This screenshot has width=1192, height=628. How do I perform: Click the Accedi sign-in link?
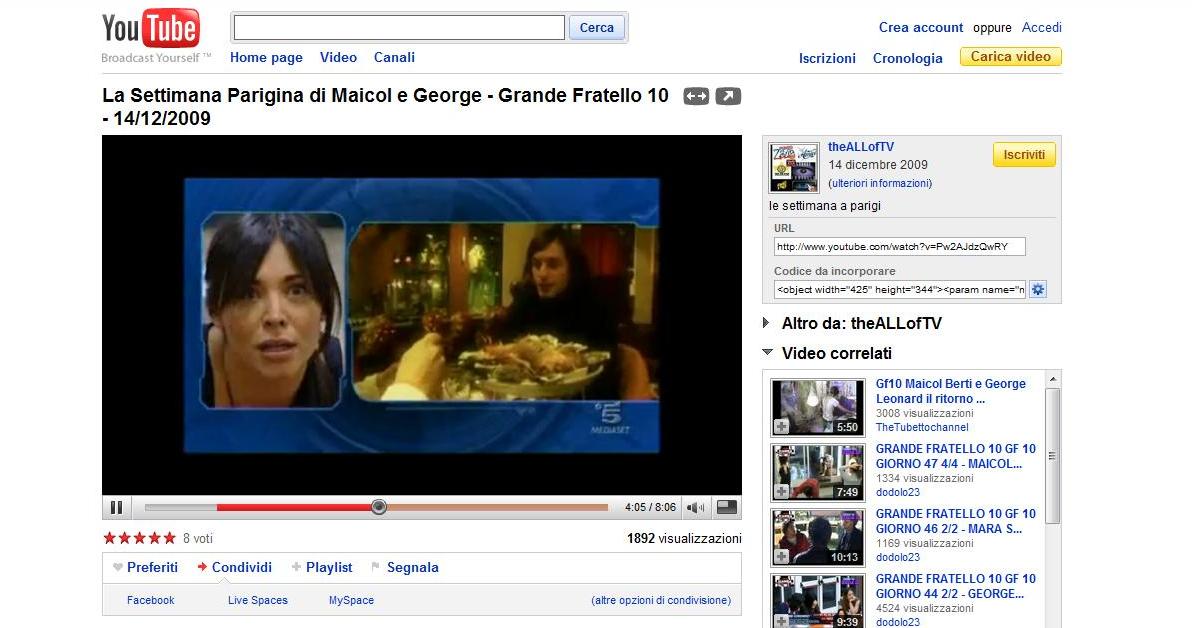click(x=1041, y=27)
